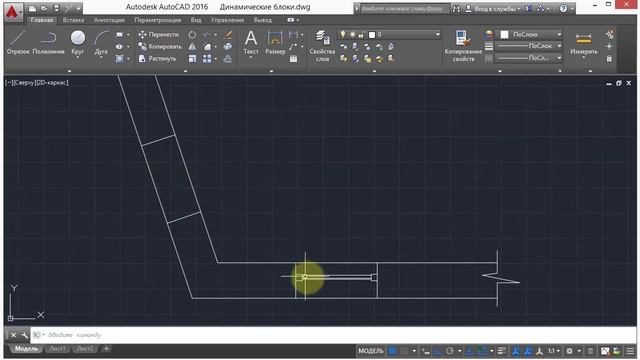Select the Текст (Text) tool

coord(251,42)
